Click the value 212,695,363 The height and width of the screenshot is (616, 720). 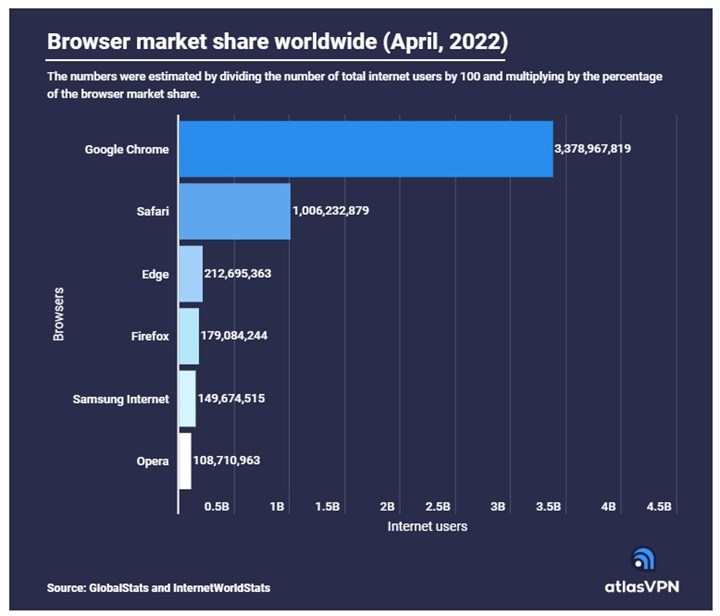click(238, 274)
